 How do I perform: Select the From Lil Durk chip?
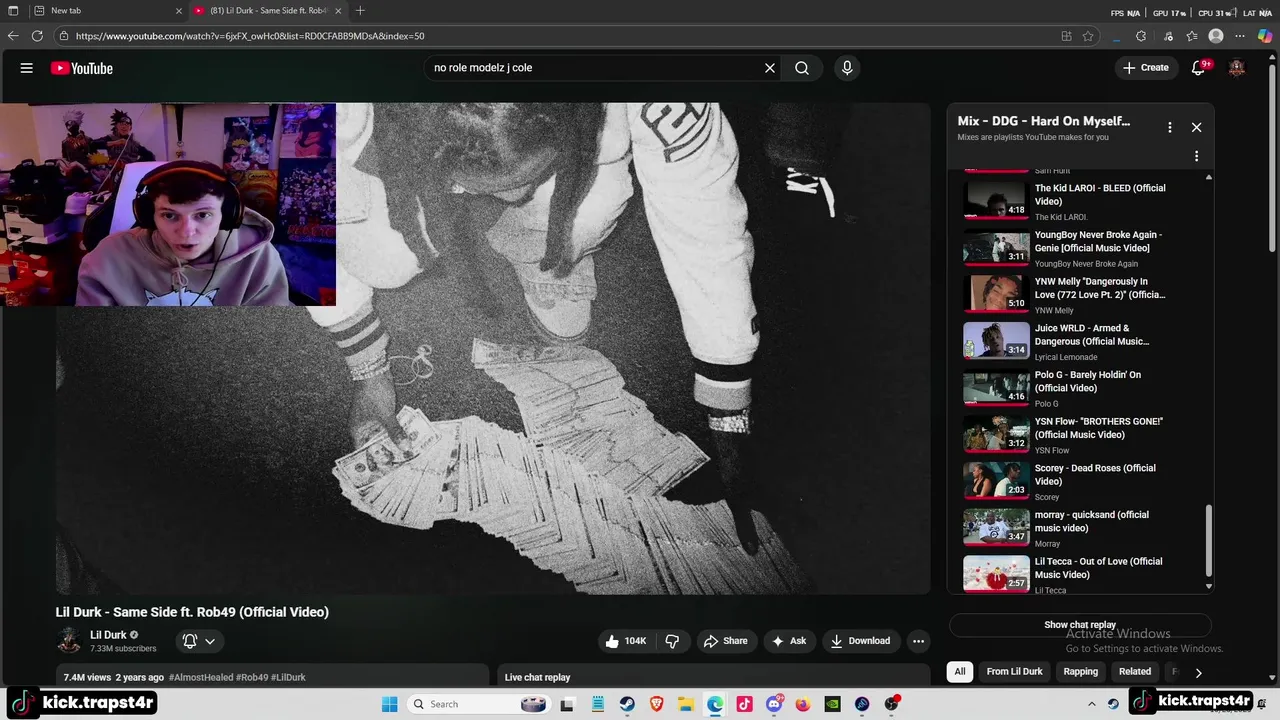click(1014, 672)
